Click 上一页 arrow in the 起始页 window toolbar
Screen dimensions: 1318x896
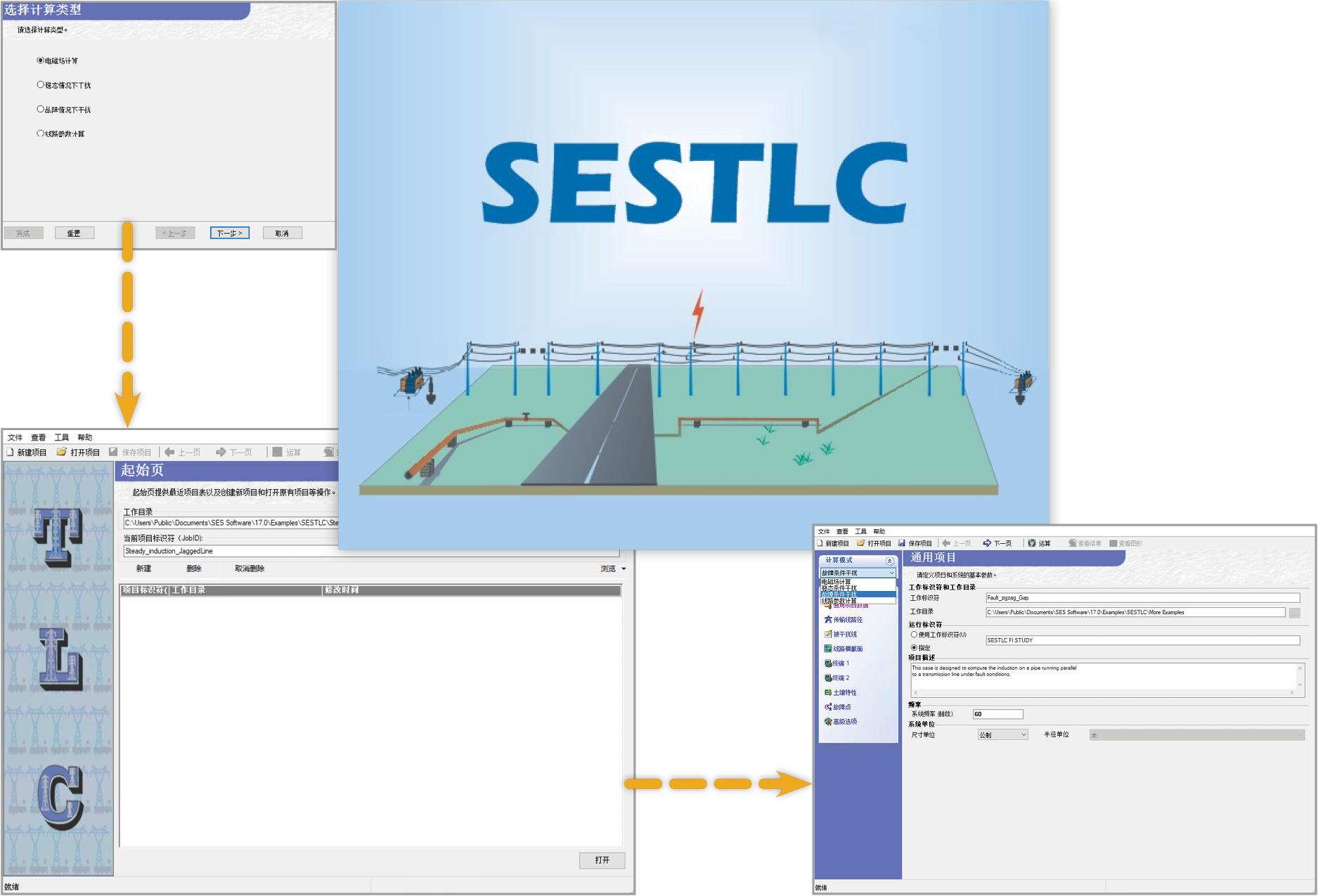(169, 452)
